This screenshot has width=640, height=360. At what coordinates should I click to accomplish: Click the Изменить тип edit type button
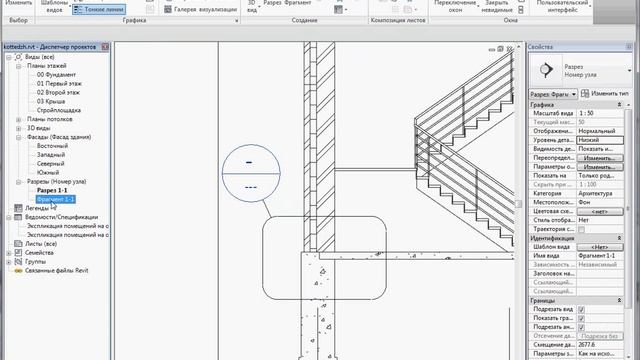605,94
